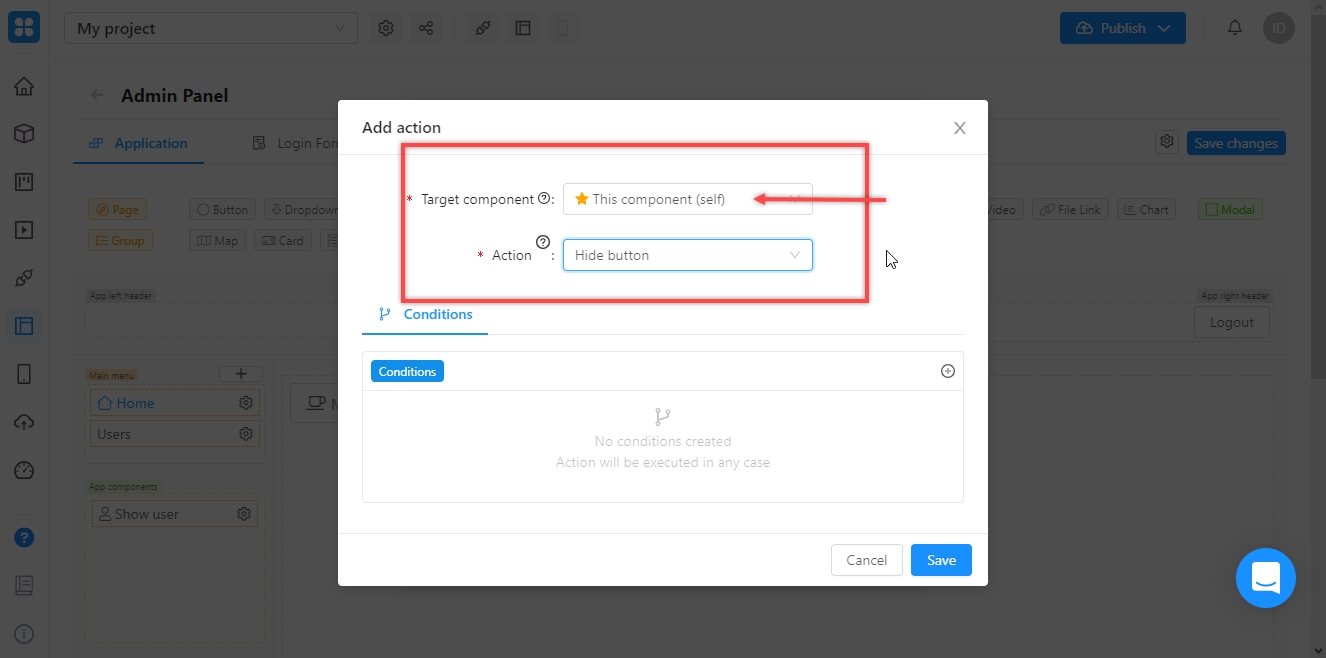Click the Publish button
This screenshot has height=658, width=1326.
coord(1122,28)
